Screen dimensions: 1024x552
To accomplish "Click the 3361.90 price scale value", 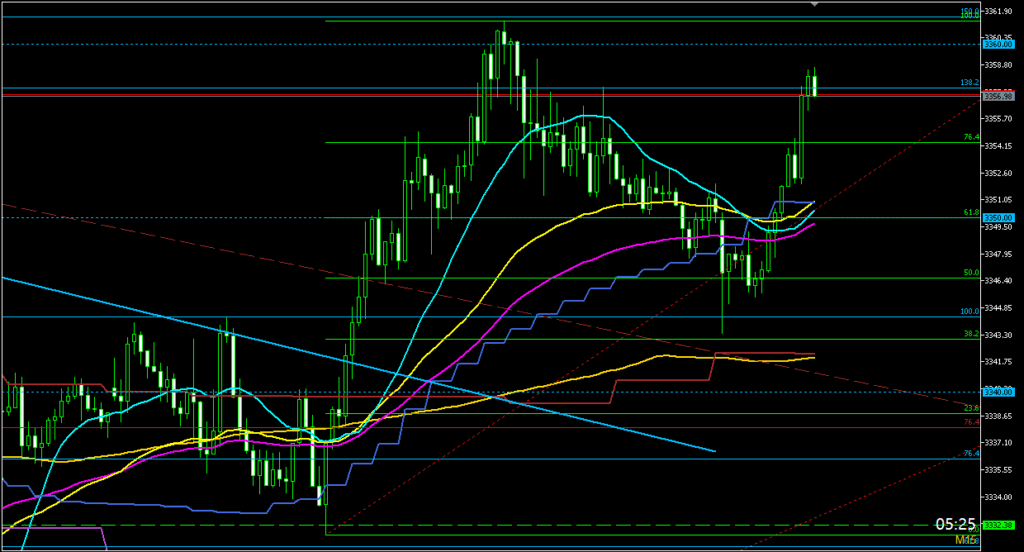I will click(x=999, y=11).
